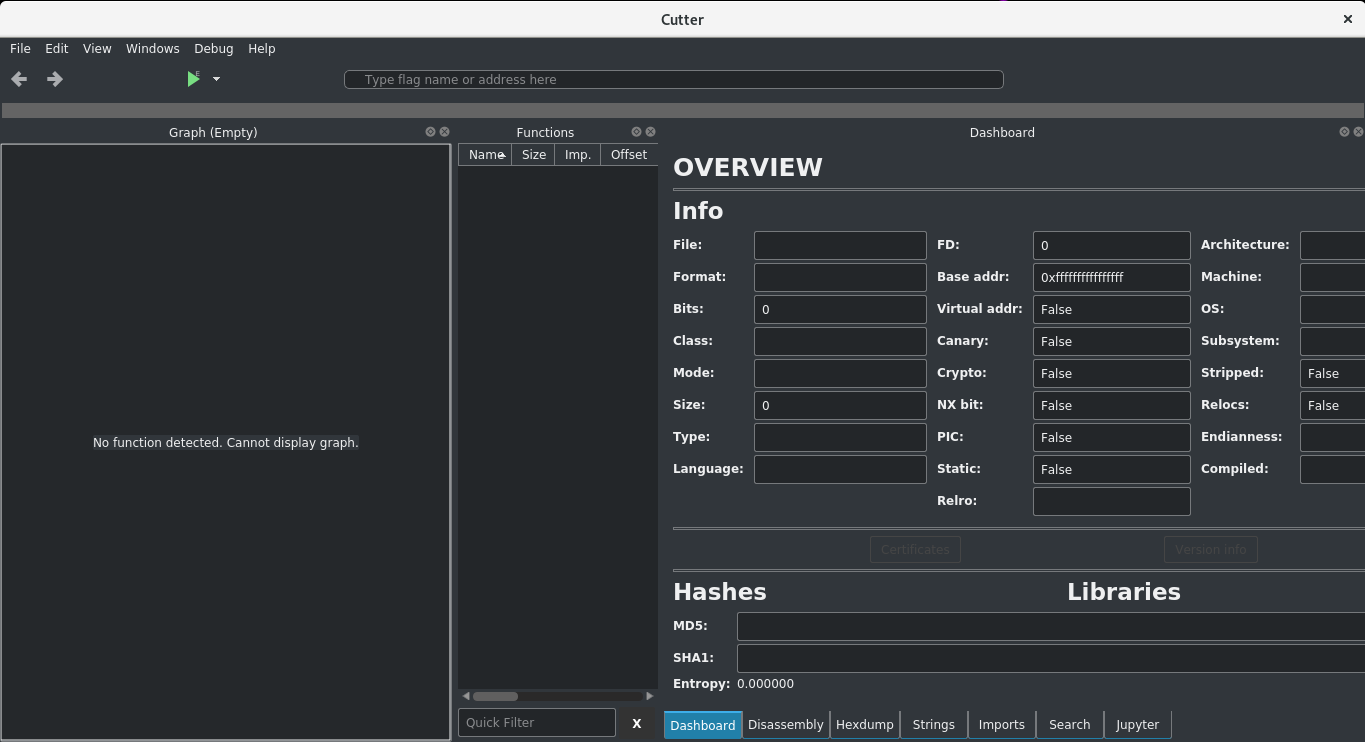
Task: Open the View menu
Action: (97, 48)
